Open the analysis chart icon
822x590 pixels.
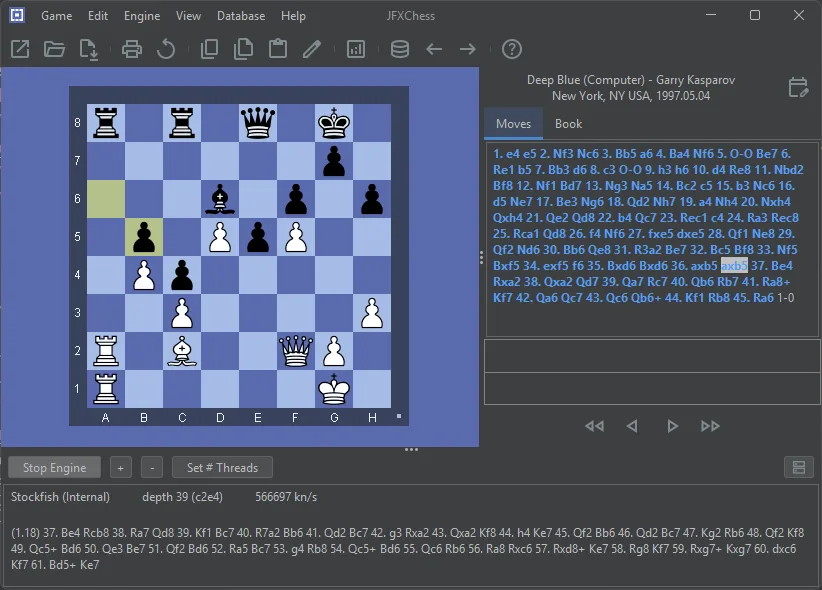(x=355, y=49)
